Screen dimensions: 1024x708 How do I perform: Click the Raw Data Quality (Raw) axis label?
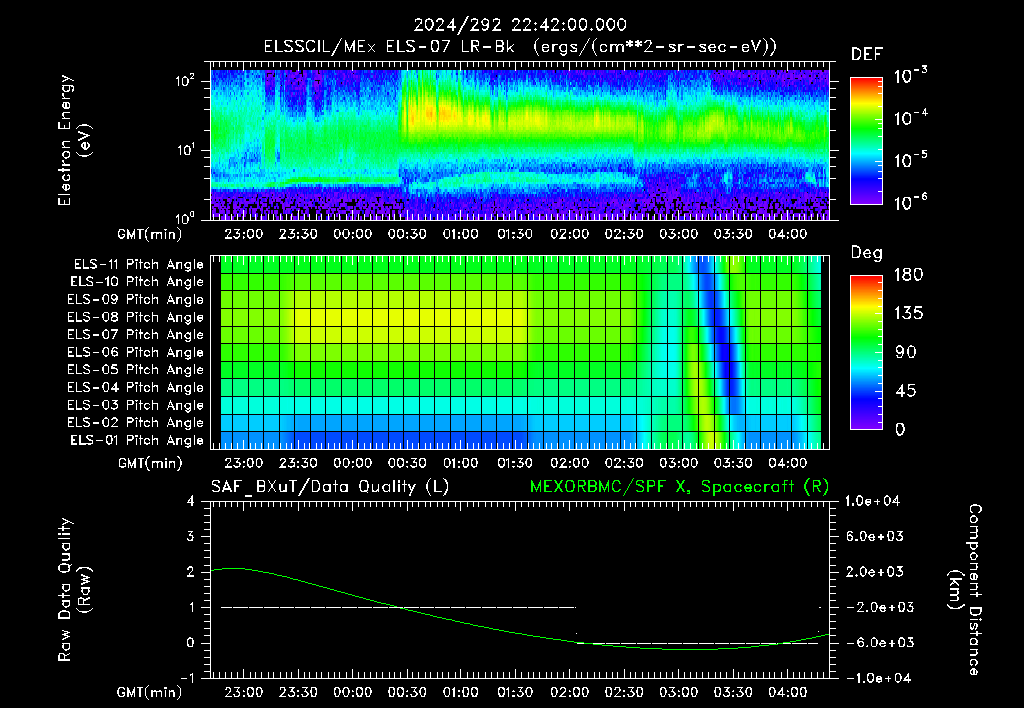coord(74,590)
